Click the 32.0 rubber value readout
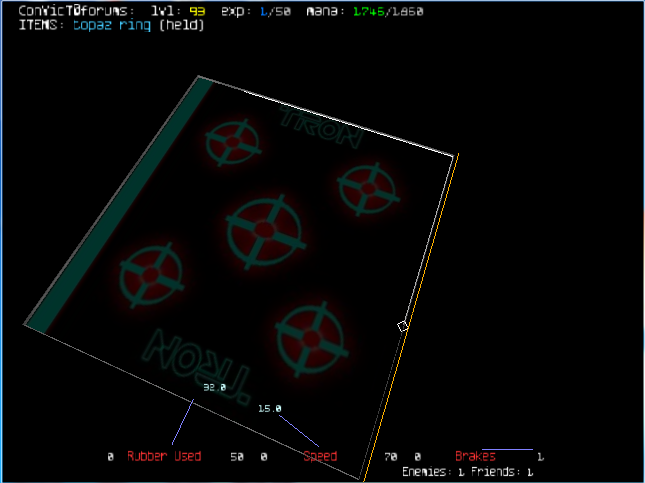 (x=215, y=387)
